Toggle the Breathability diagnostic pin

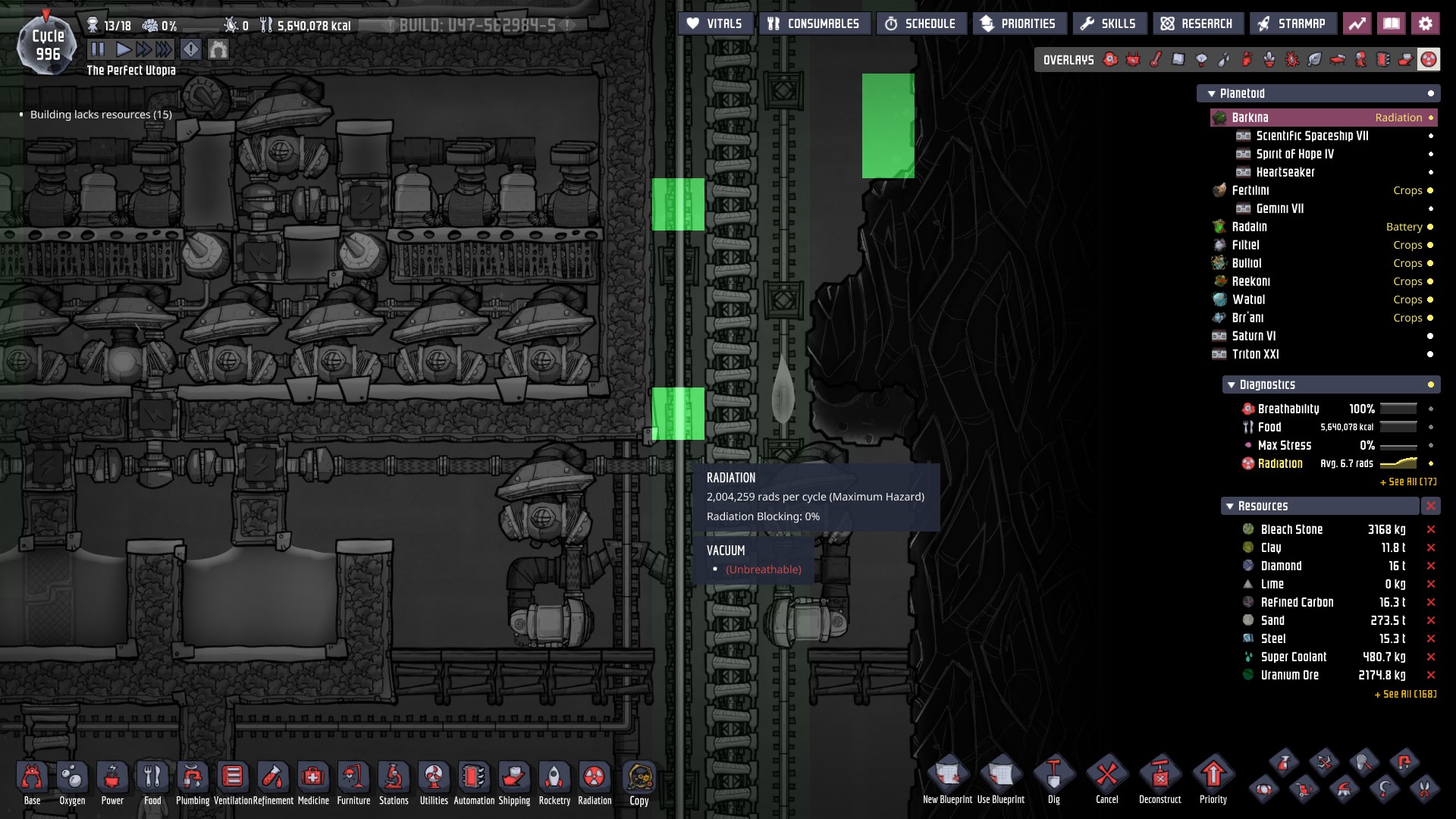[1431, 409]
